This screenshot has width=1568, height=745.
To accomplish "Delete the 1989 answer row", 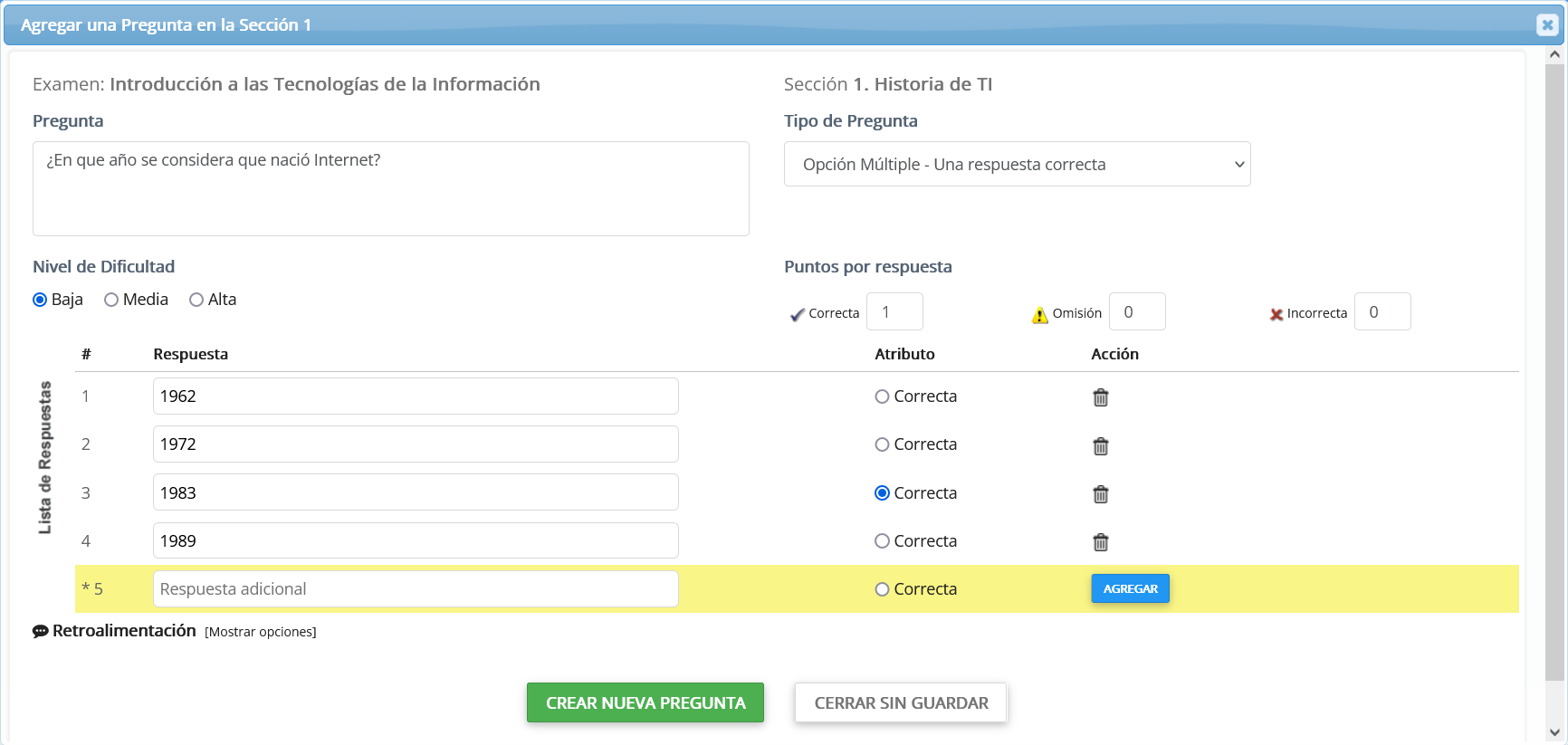I will coord(1100,542).
